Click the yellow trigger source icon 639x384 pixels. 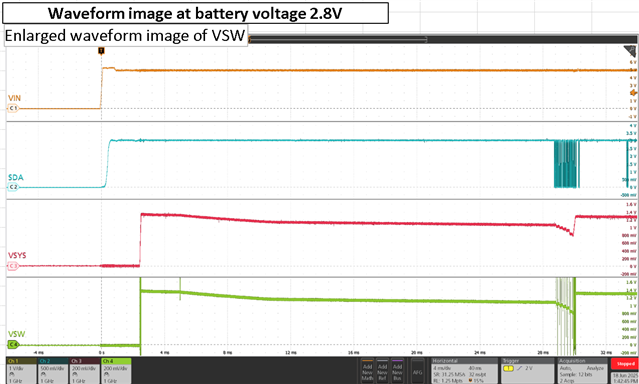tap(509, 368)
